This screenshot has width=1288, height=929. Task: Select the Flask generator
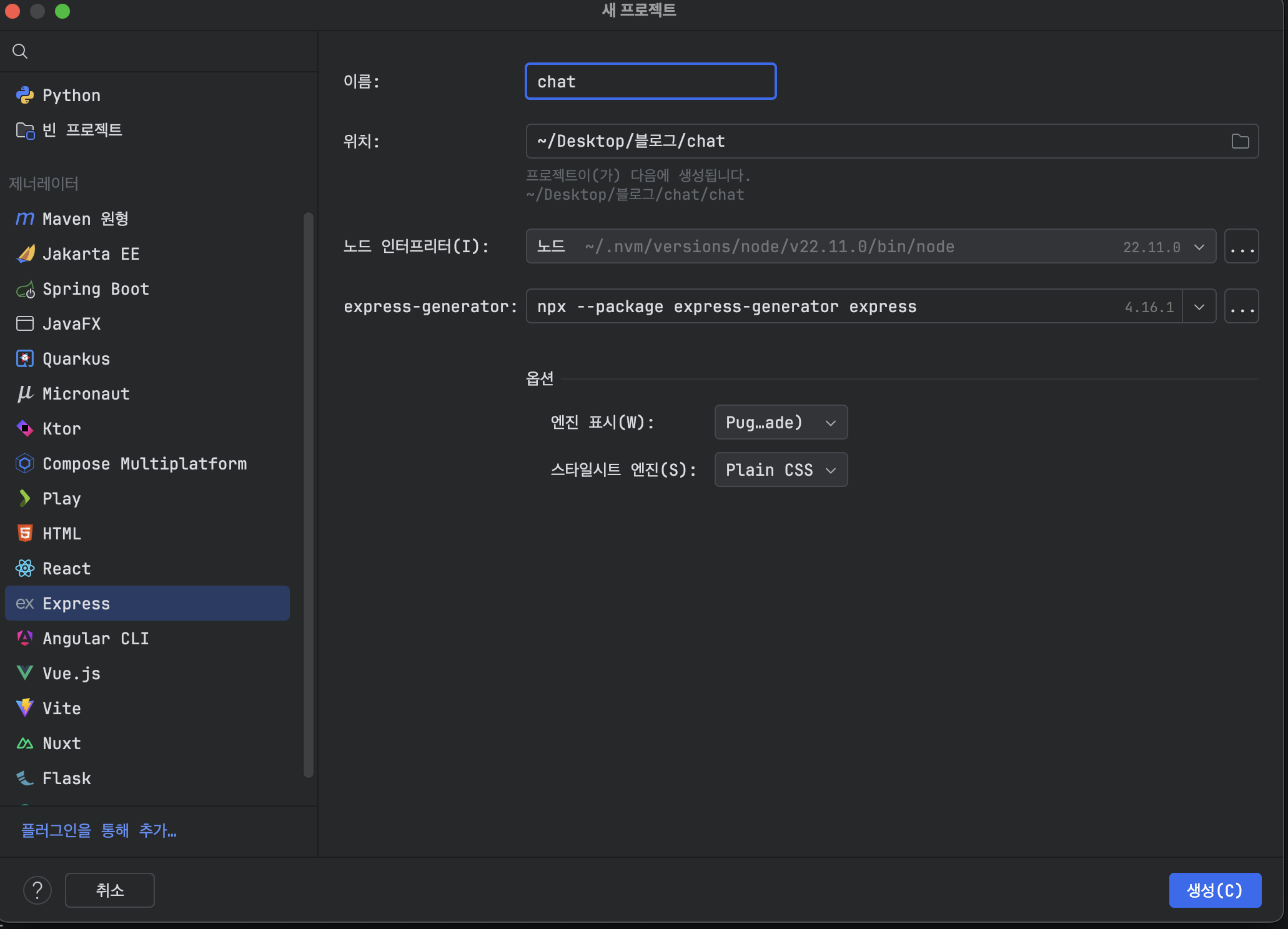[x=67, y=778]
